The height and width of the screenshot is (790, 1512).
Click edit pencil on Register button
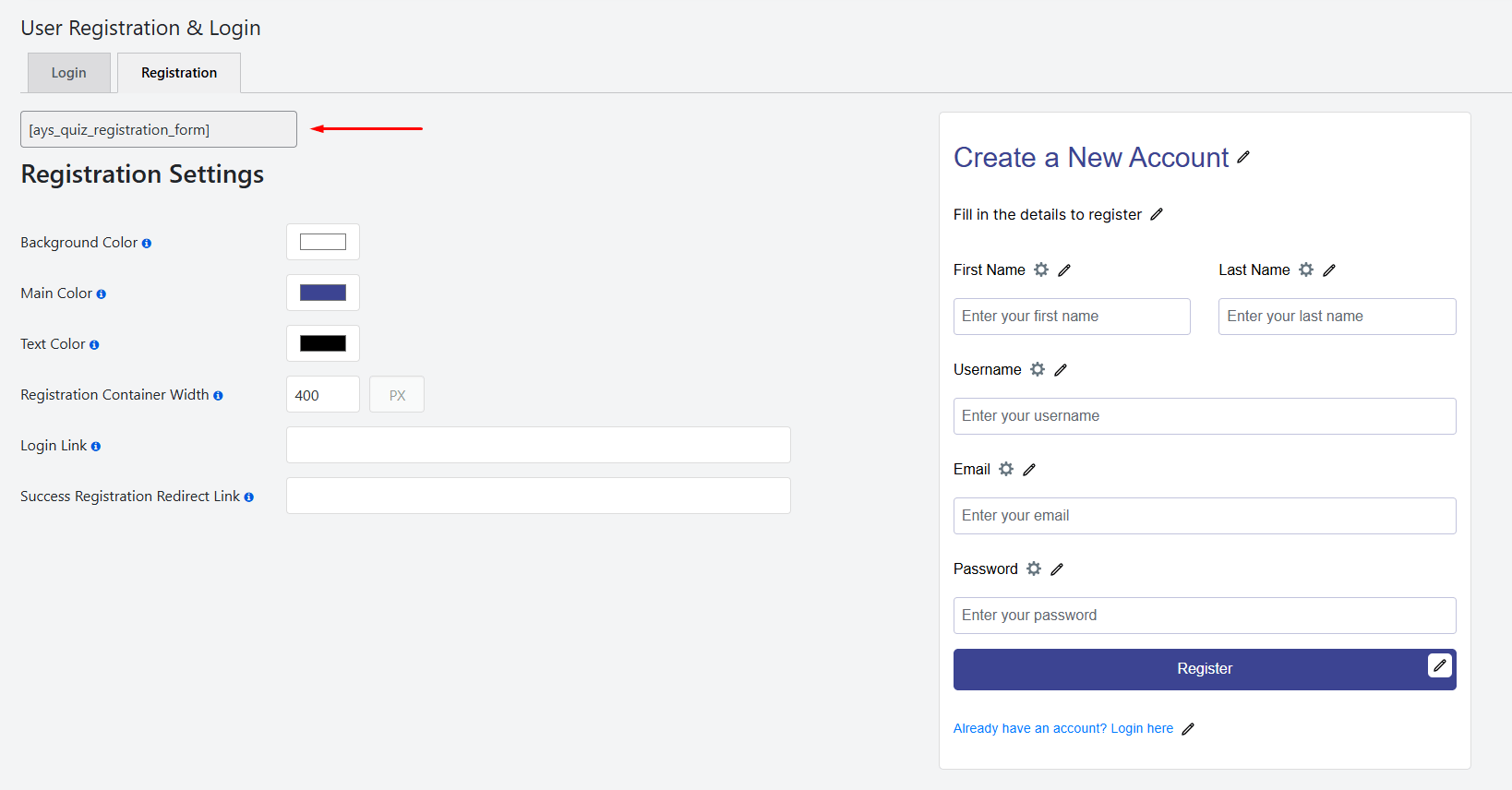click(1440, 665)
